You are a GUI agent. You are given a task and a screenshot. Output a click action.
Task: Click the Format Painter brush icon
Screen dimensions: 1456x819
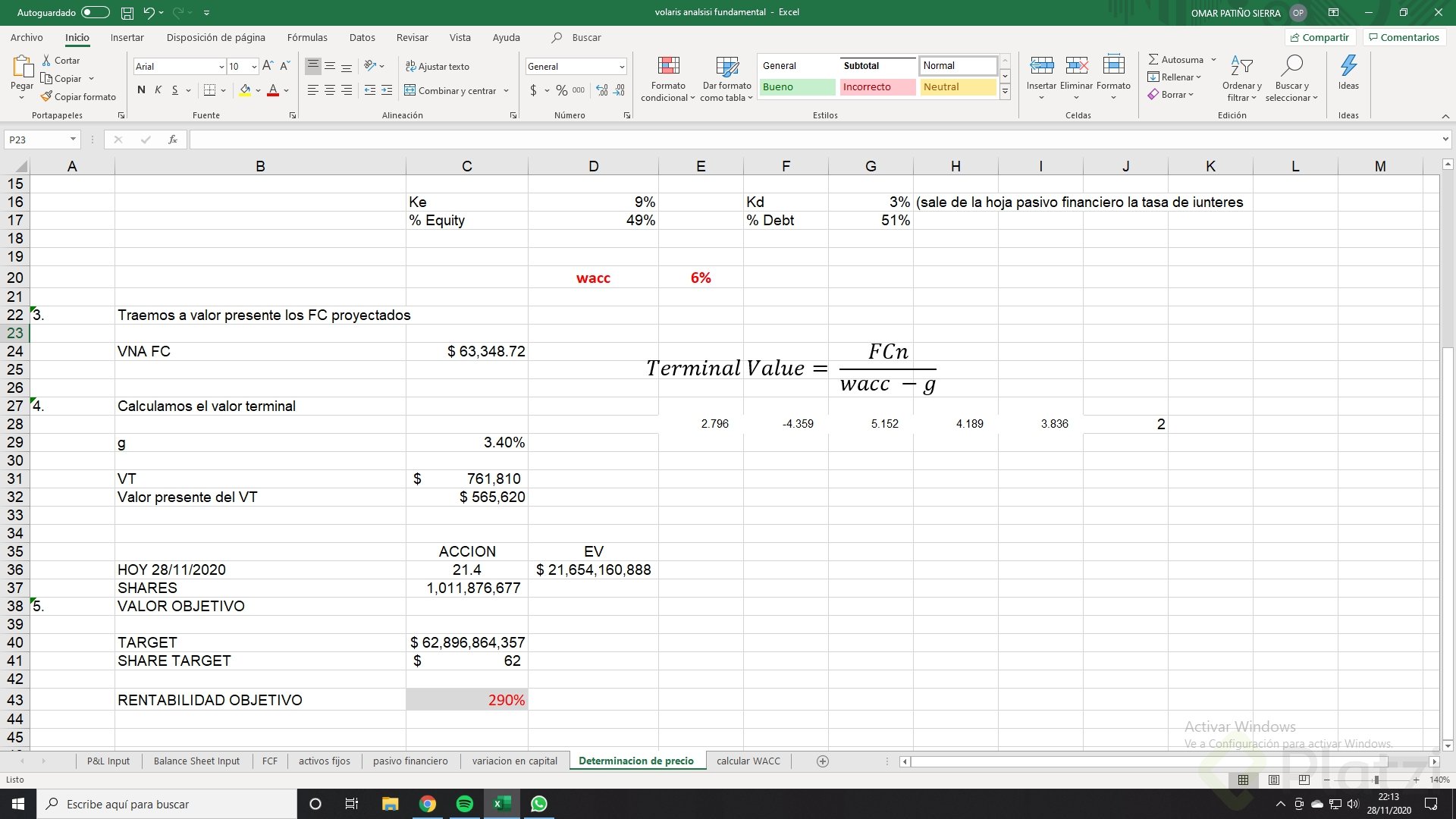coord(47,97)
